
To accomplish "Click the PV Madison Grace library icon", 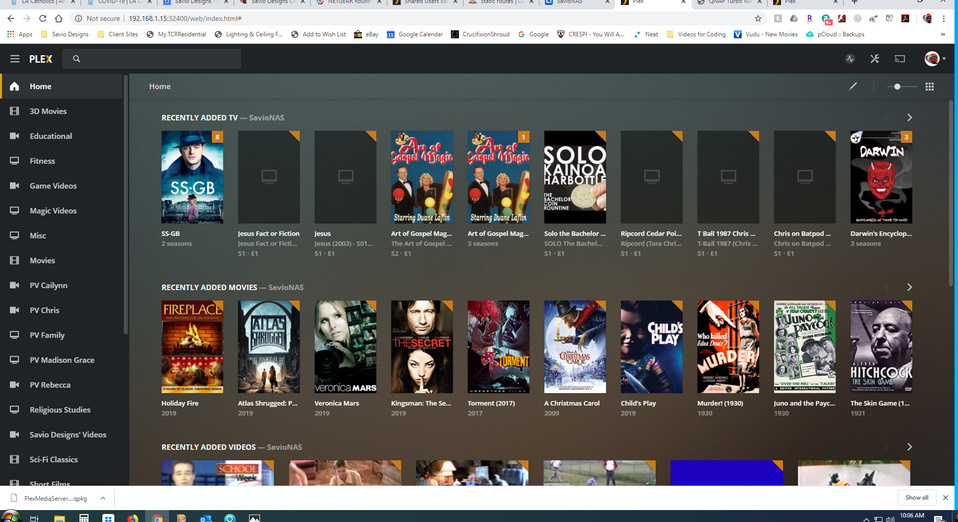I will [x=15, y=360].
